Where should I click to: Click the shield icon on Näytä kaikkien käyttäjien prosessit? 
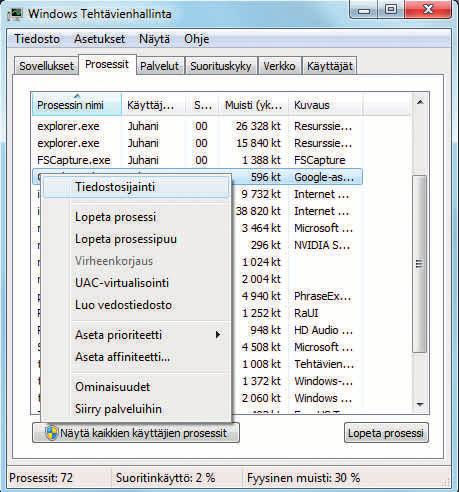click(51, 433)
